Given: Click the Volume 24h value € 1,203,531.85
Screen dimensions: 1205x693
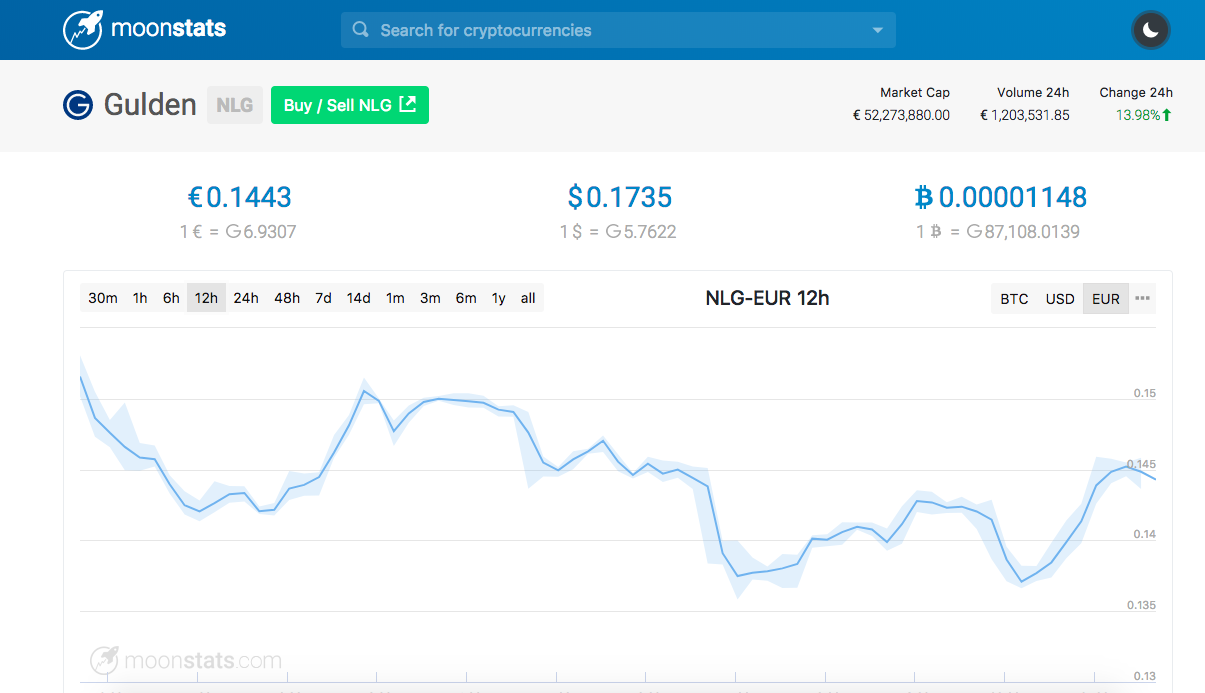Looking at the screenshot, I should tap(1025, 115).
